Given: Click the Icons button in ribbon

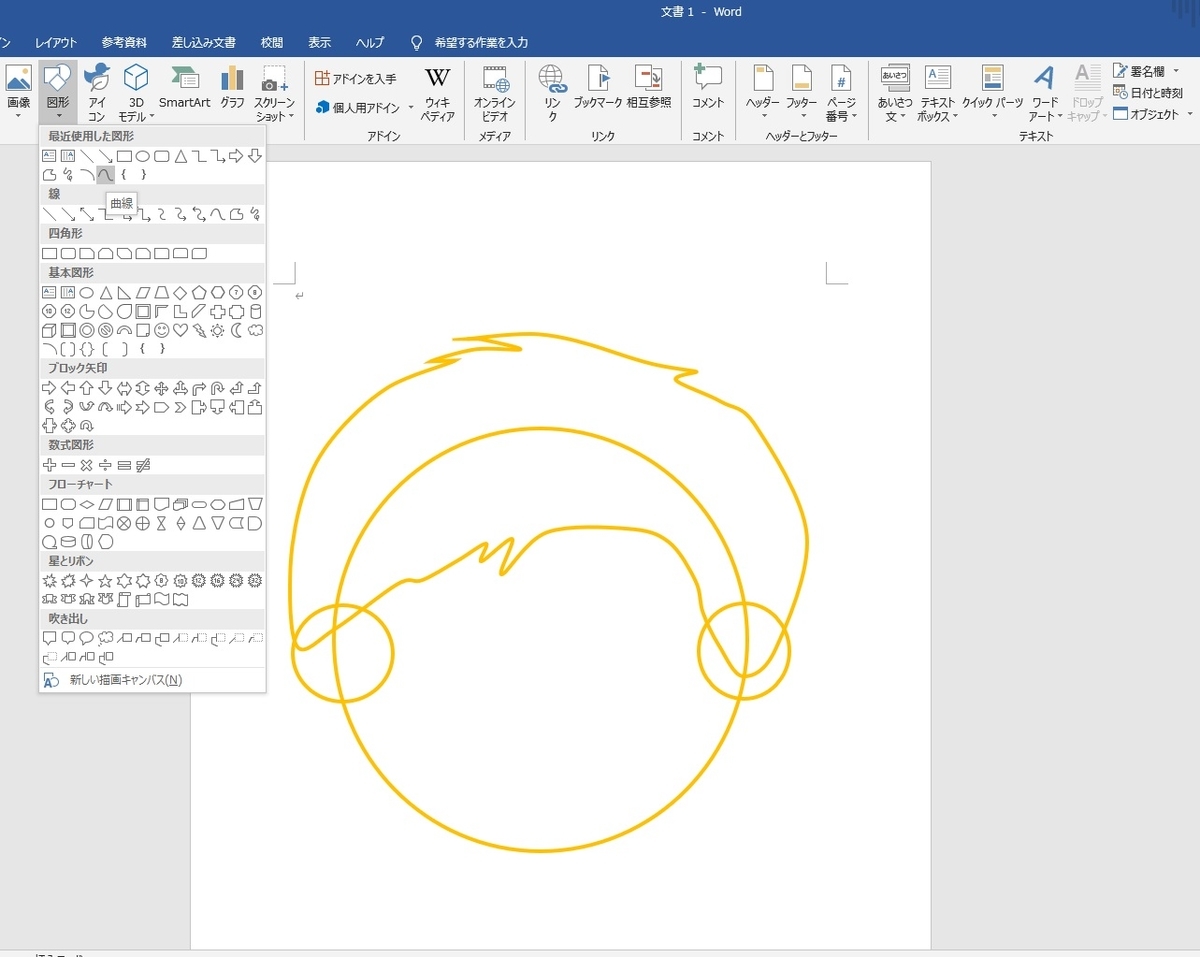Looking at the screenshot, I should (x=97, y=92).
